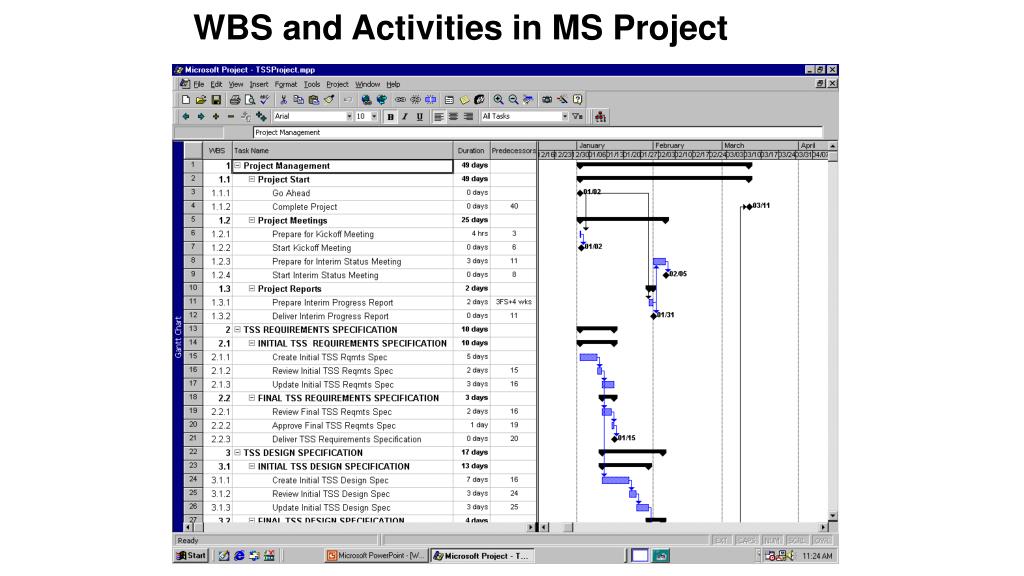Print the current view

(234, 100)
